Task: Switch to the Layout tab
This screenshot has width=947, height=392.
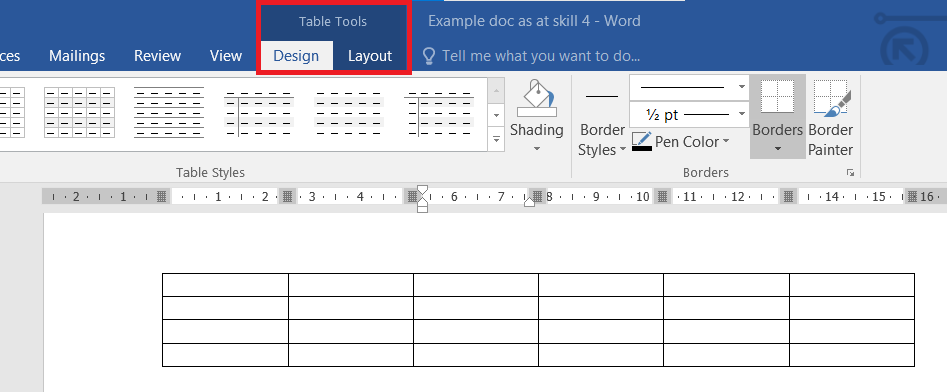Action: point(370,56)
